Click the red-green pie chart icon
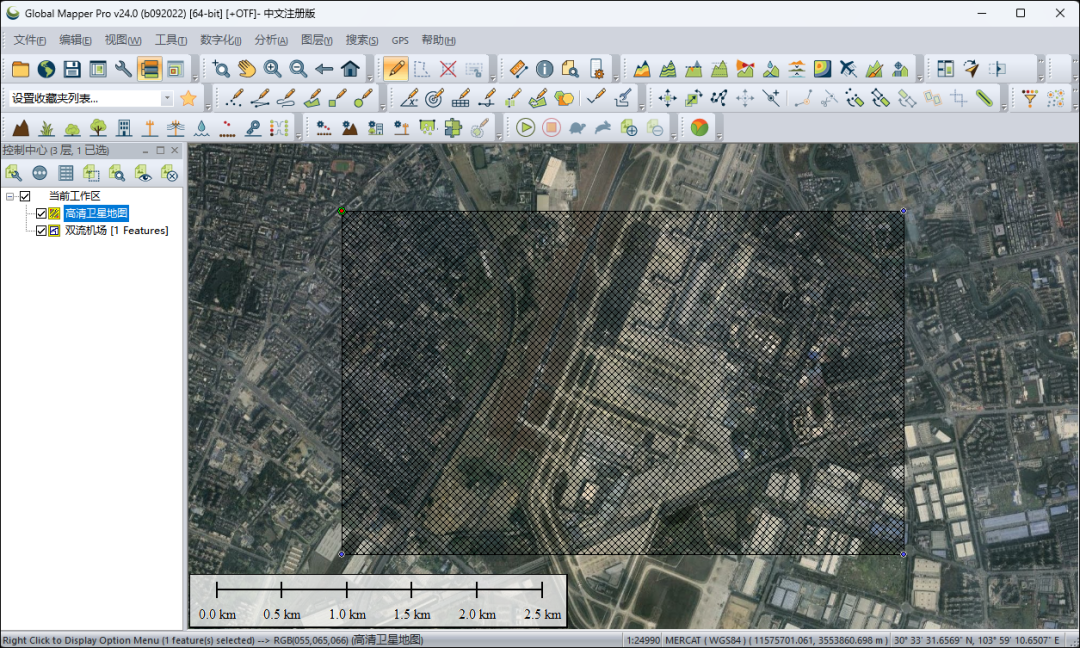 [x=699, y=127]
